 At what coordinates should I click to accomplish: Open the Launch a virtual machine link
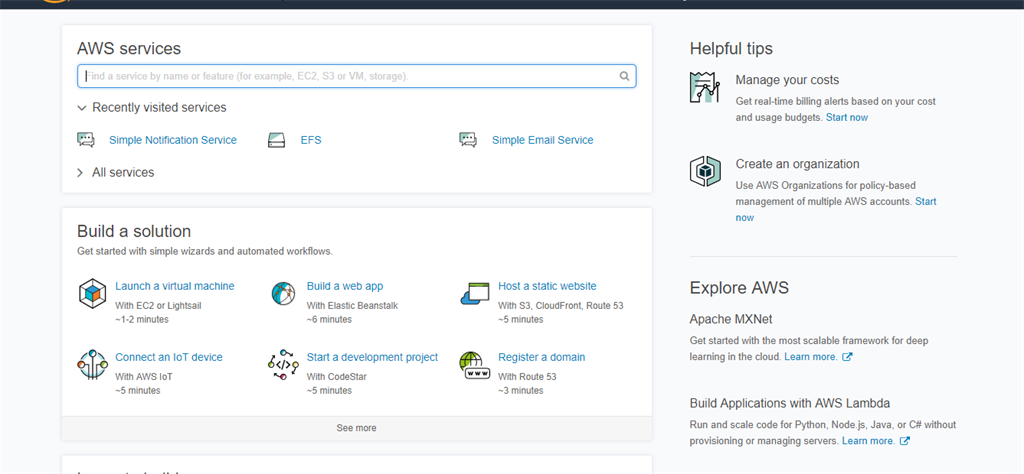click(174, 286)
